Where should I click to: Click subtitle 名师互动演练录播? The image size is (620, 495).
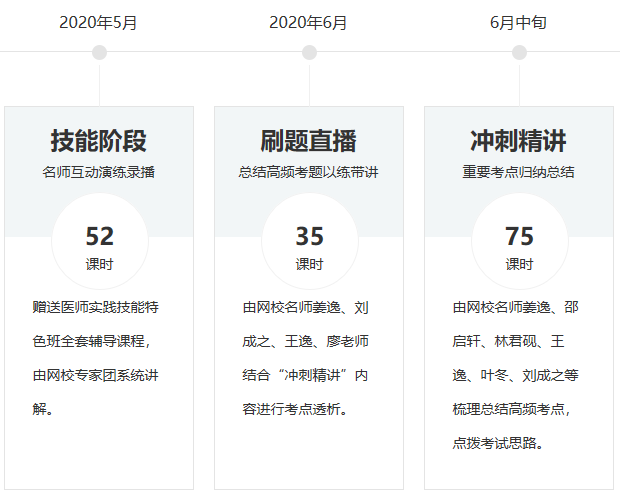click(x=99, y=172)
